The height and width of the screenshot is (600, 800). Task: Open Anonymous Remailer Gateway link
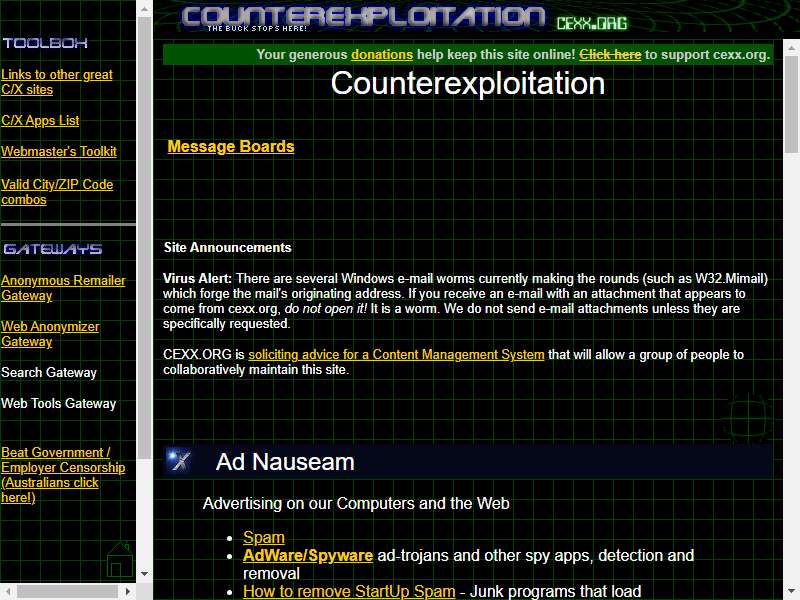coord(63,288)
